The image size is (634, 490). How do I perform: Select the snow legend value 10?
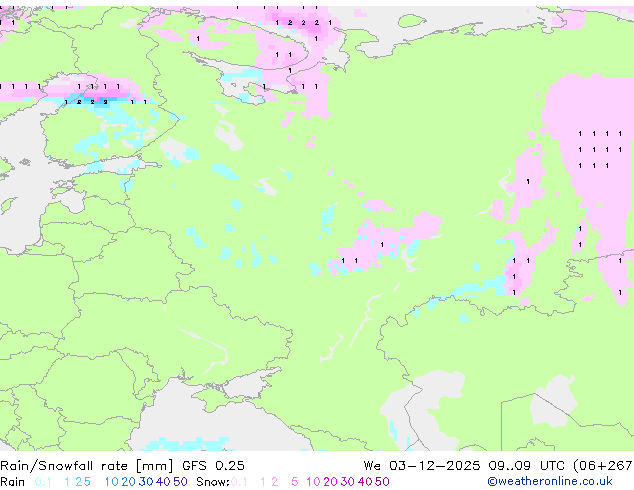tap(313, 482)
